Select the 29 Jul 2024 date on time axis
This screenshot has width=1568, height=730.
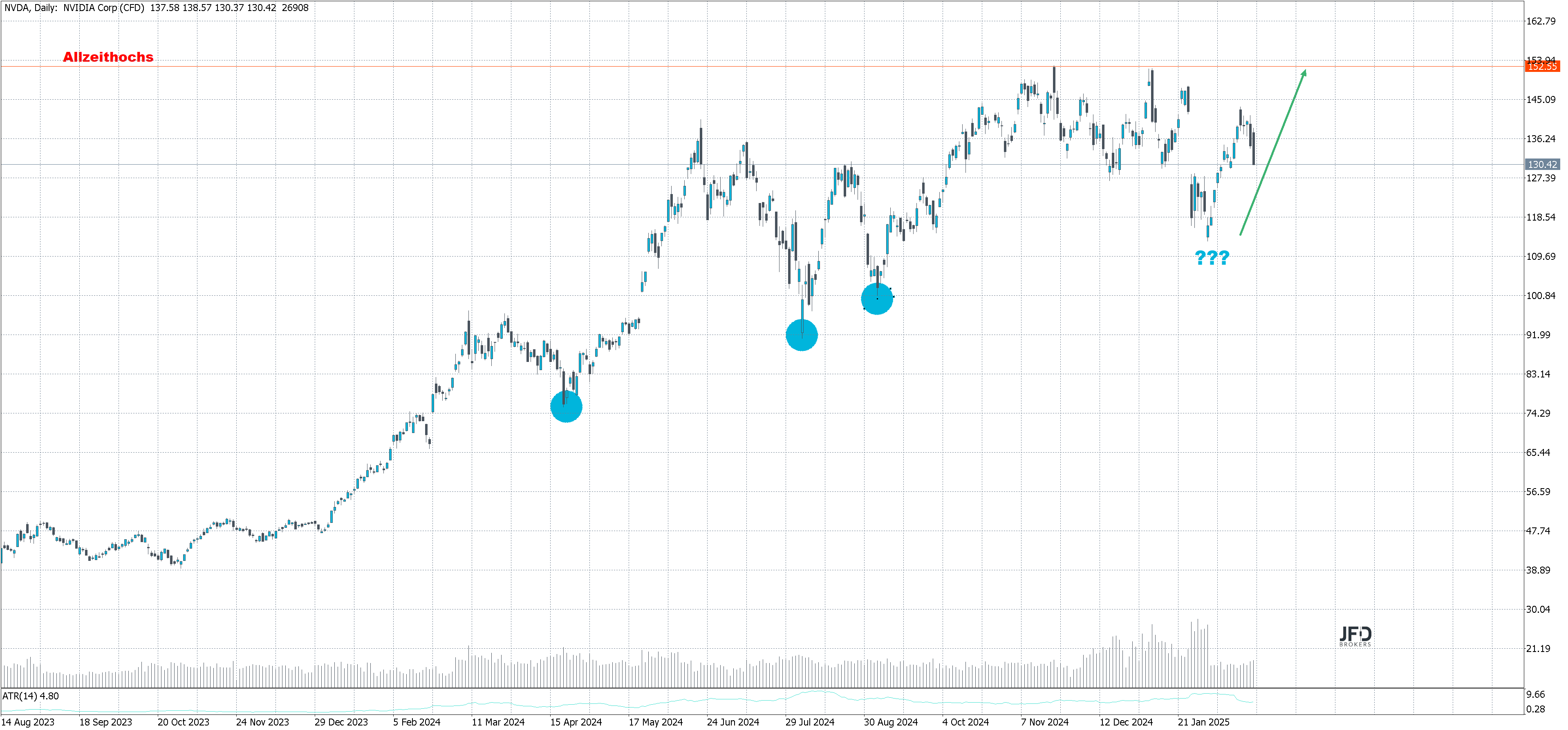click(x=810, y=722)
